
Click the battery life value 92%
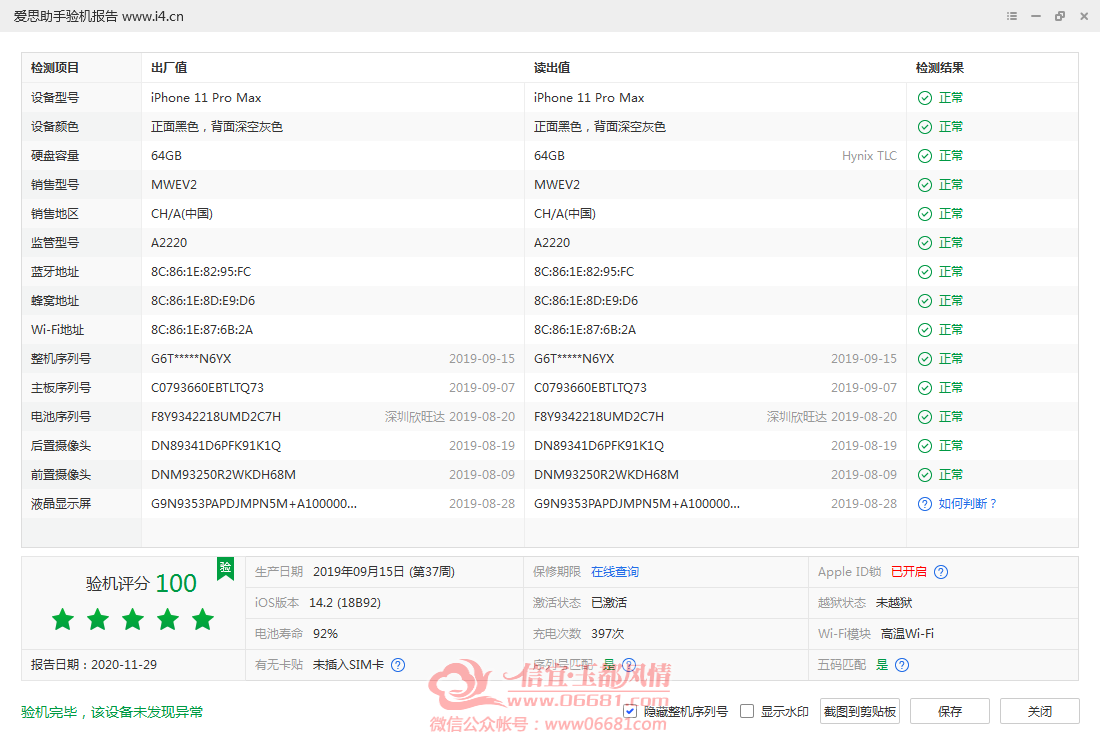(x=326, y=634)
